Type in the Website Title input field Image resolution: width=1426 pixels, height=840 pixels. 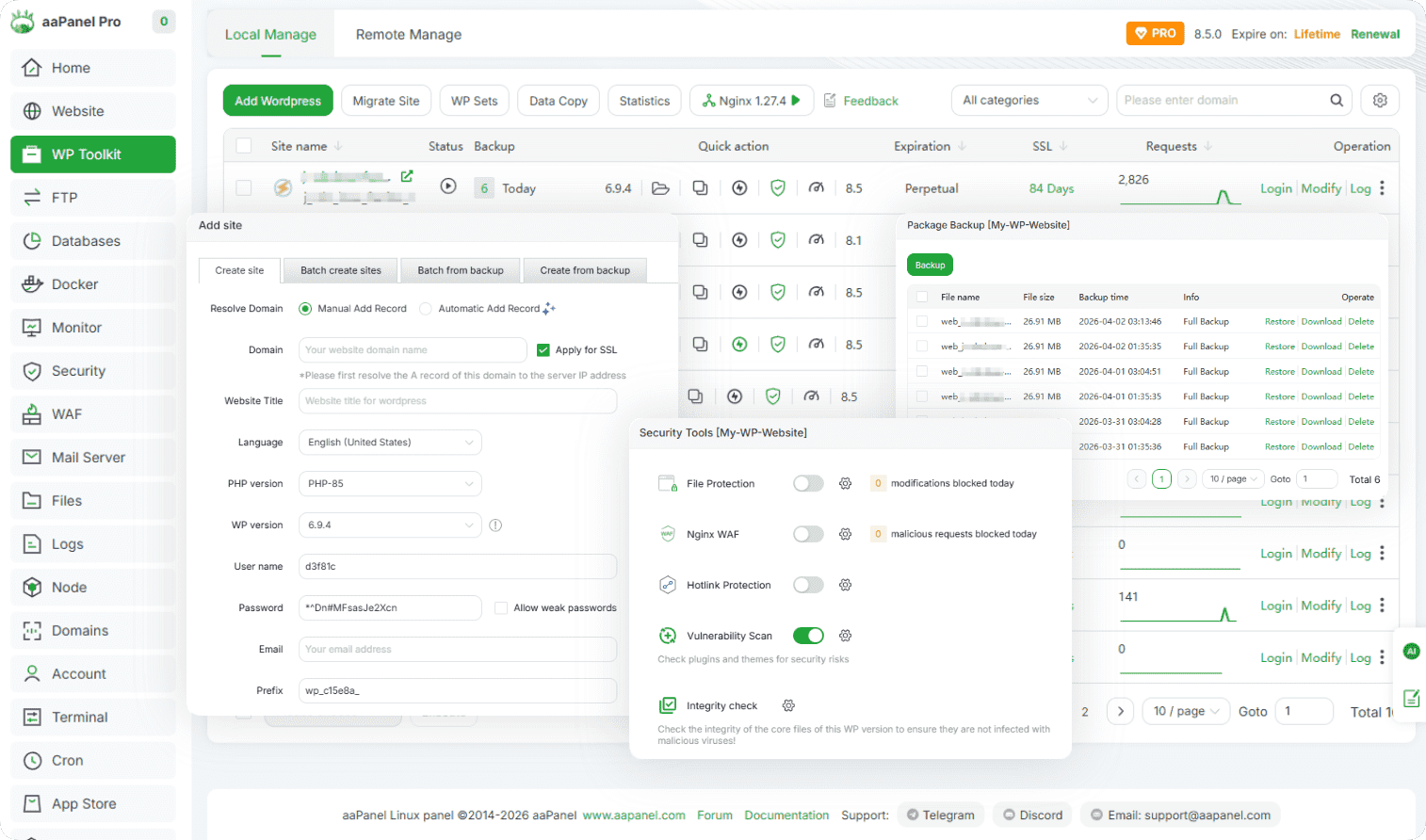458,401
